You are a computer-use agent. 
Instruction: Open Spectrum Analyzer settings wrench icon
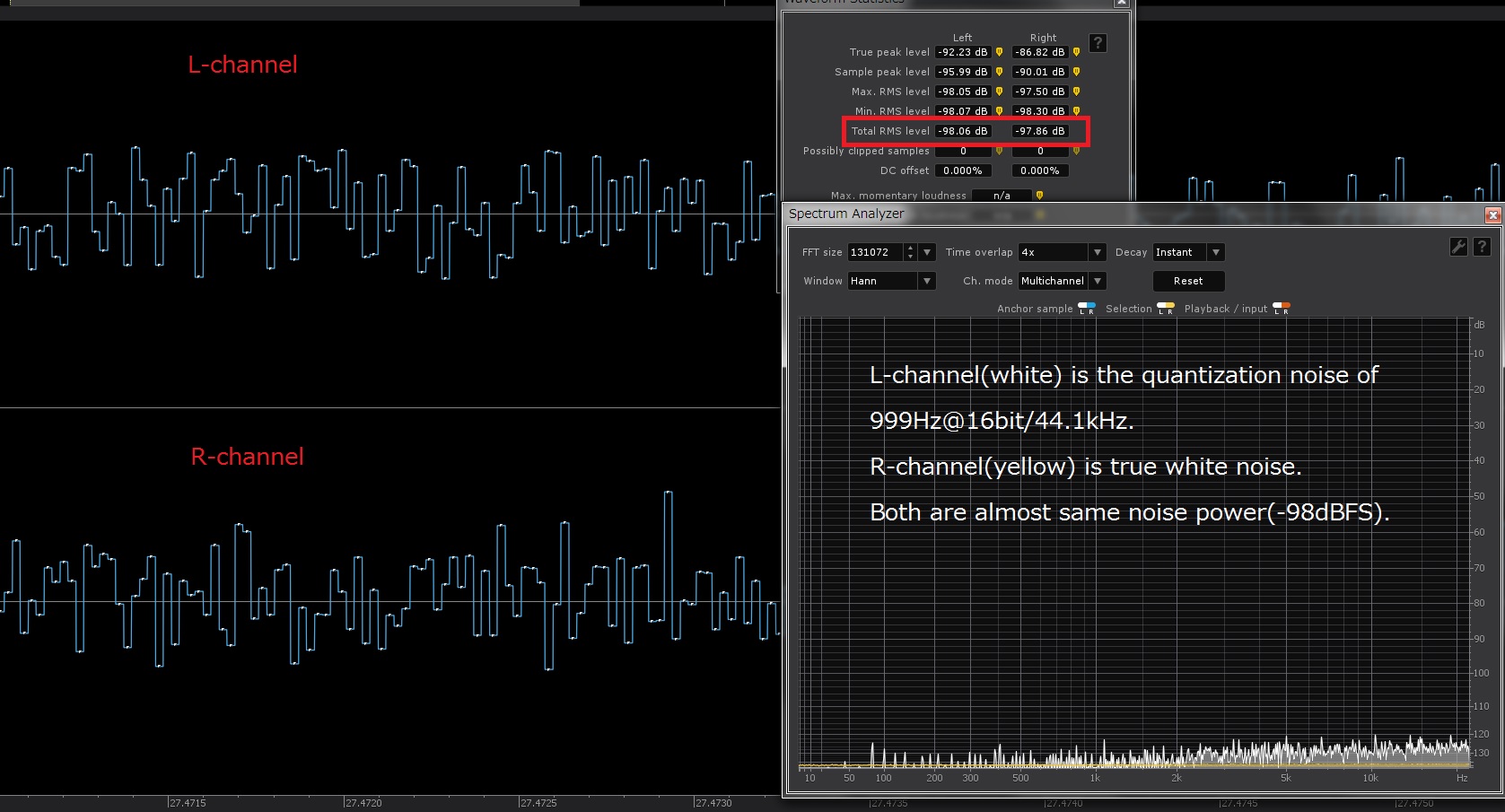coord(1458,247)
